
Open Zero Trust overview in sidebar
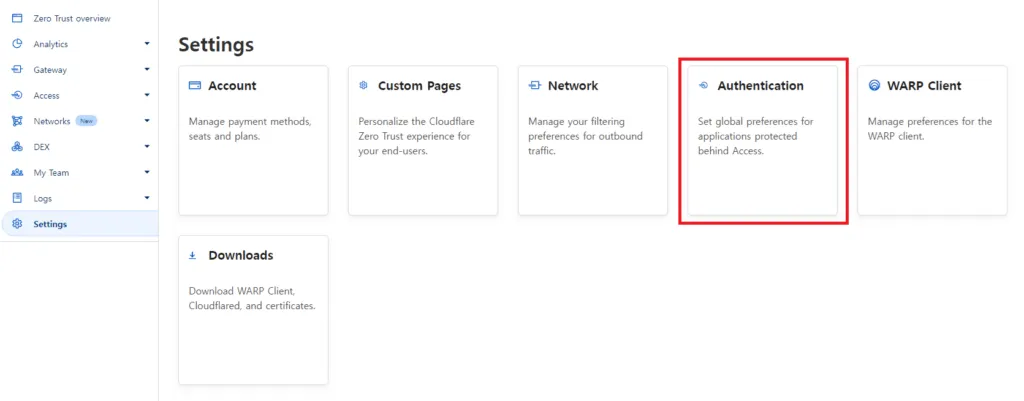click(x=72, y=18)
